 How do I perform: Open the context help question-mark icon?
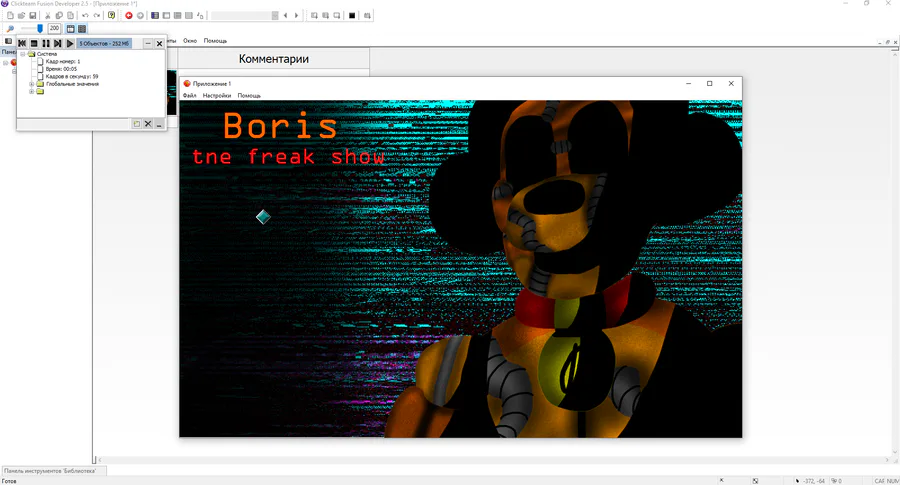111,15
